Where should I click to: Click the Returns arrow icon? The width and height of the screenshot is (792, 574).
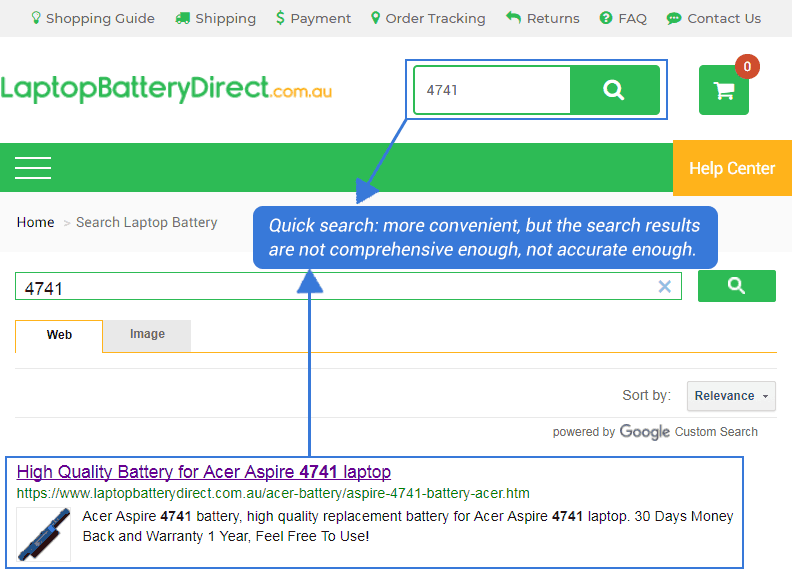(x=513, y=18)
